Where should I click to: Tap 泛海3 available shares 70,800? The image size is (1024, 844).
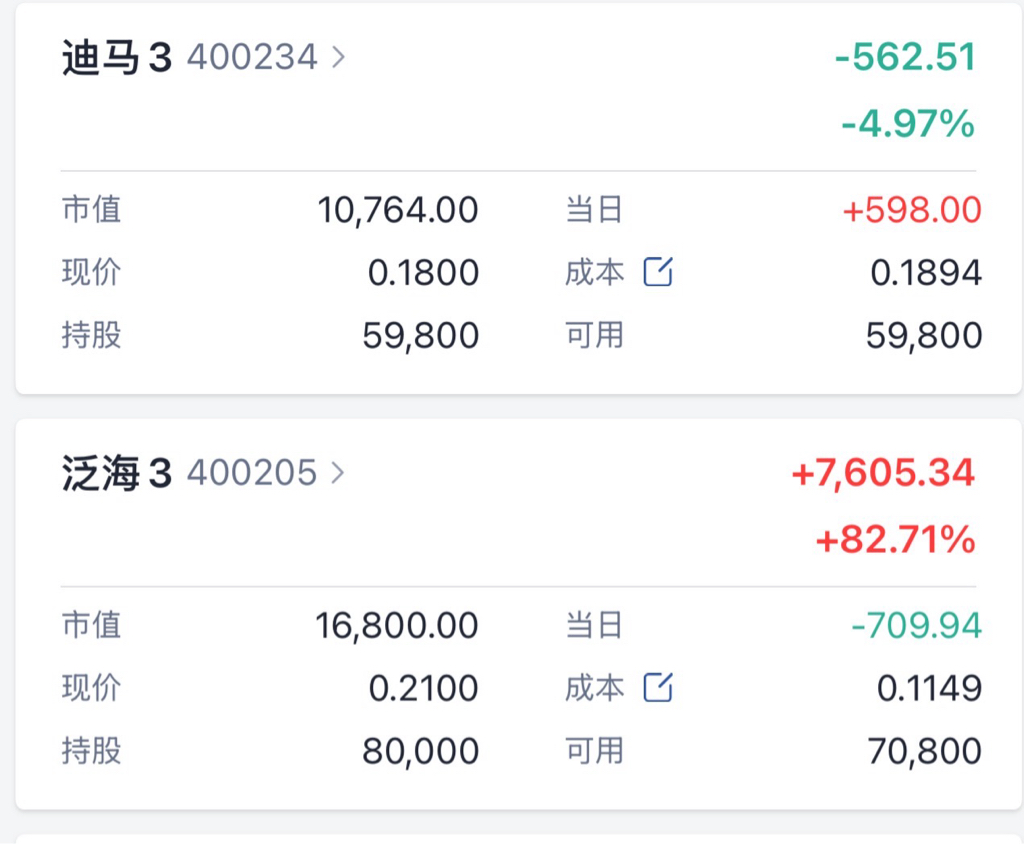(925, 751)
